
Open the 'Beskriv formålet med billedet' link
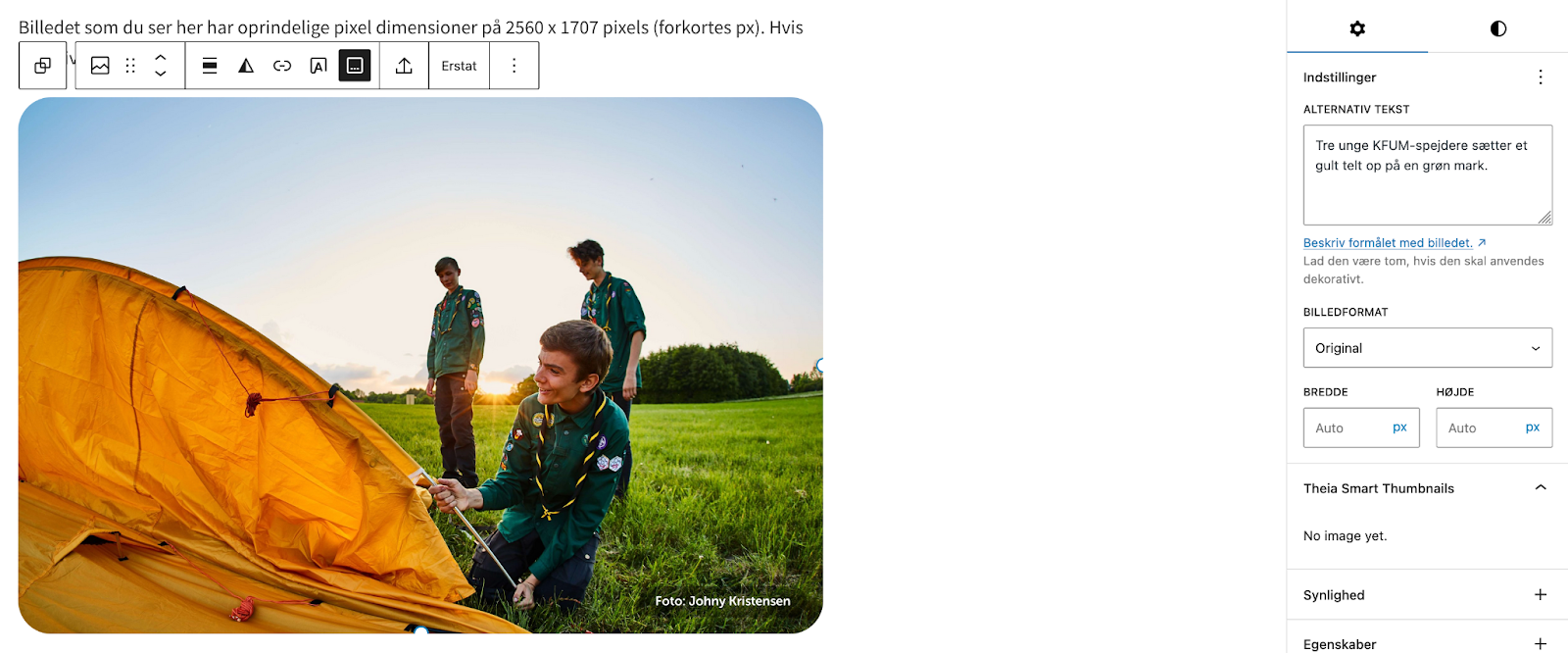tap(1388, 243)
